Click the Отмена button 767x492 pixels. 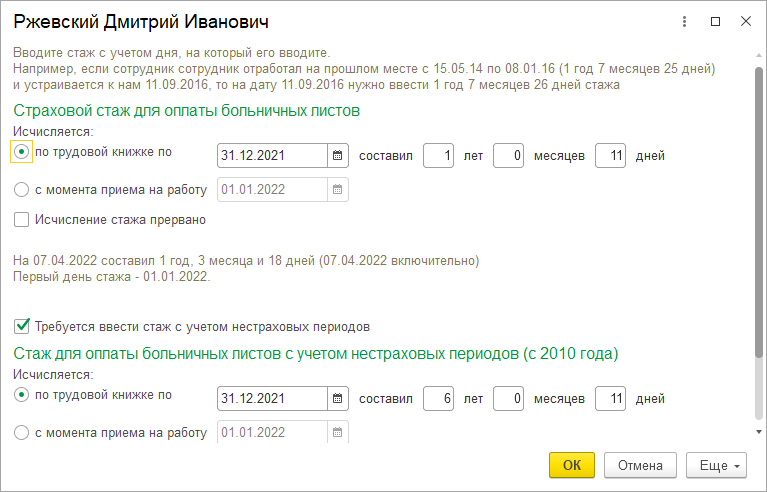(x=640, y=465)
